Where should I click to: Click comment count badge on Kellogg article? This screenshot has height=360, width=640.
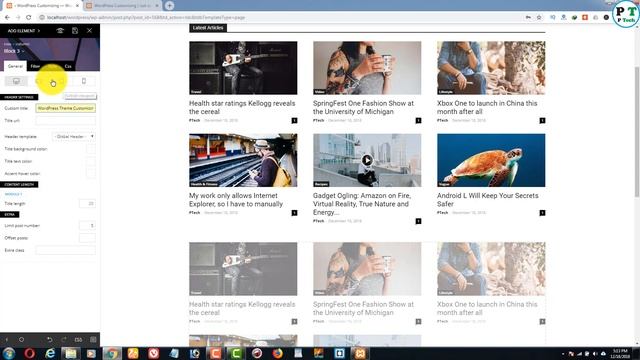(294, 120)
